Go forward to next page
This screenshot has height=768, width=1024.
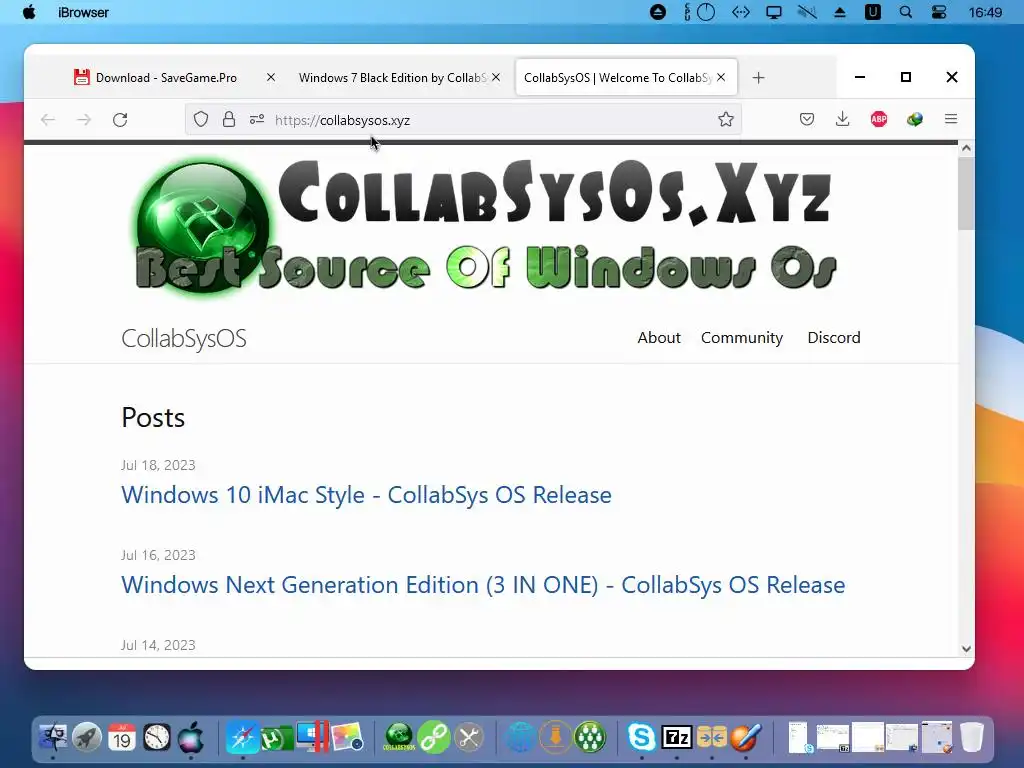84,120
